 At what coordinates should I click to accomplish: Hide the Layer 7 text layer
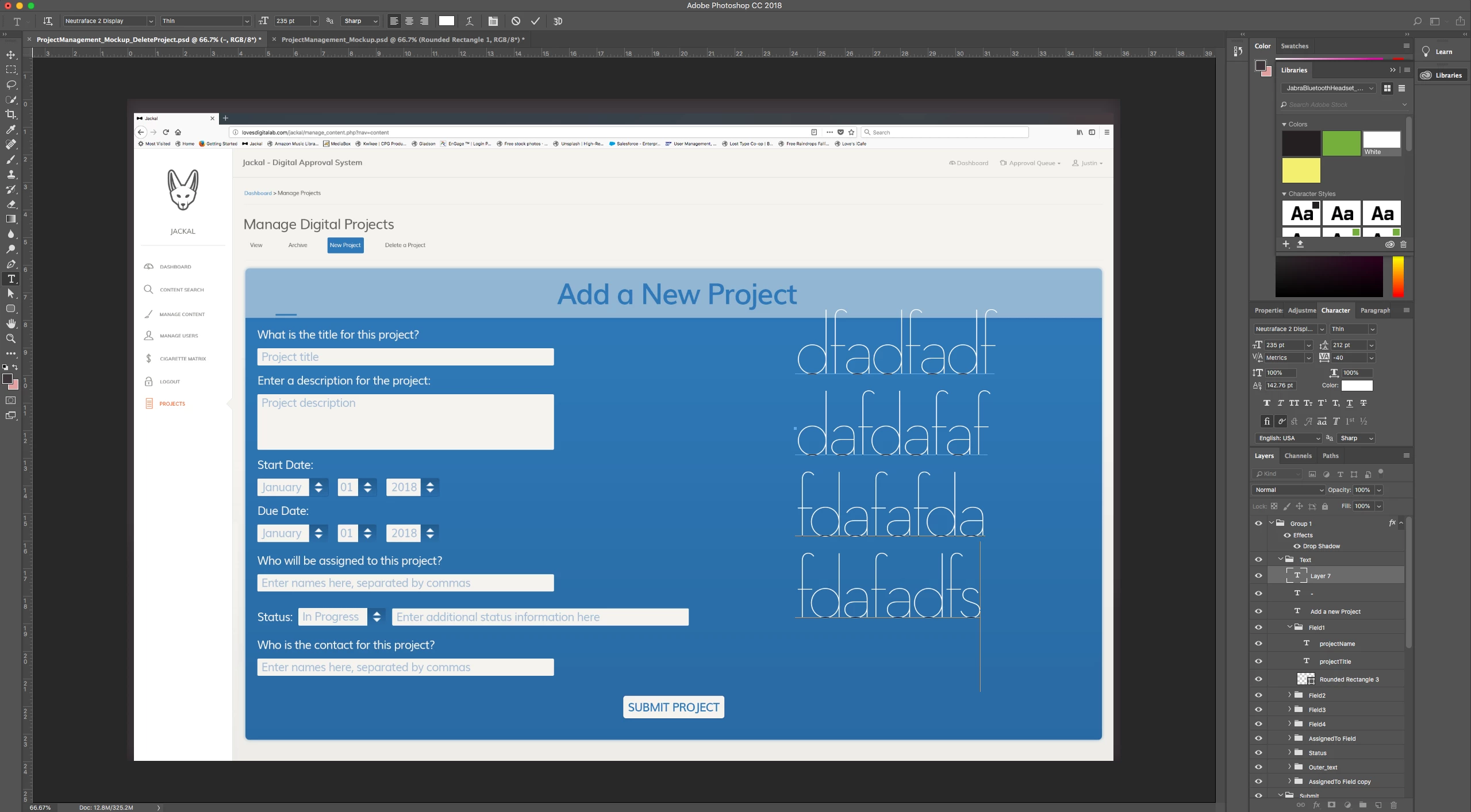click(x=1258, y=576)
